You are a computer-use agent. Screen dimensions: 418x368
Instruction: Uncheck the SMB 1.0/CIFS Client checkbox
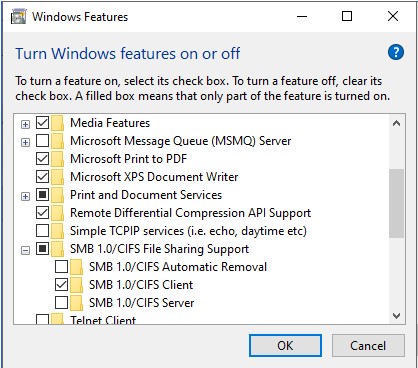[61, 285]
